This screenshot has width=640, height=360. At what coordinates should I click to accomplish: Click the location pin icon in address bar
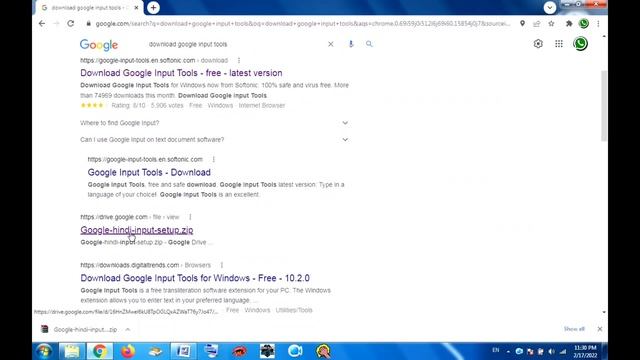point(522,24)
